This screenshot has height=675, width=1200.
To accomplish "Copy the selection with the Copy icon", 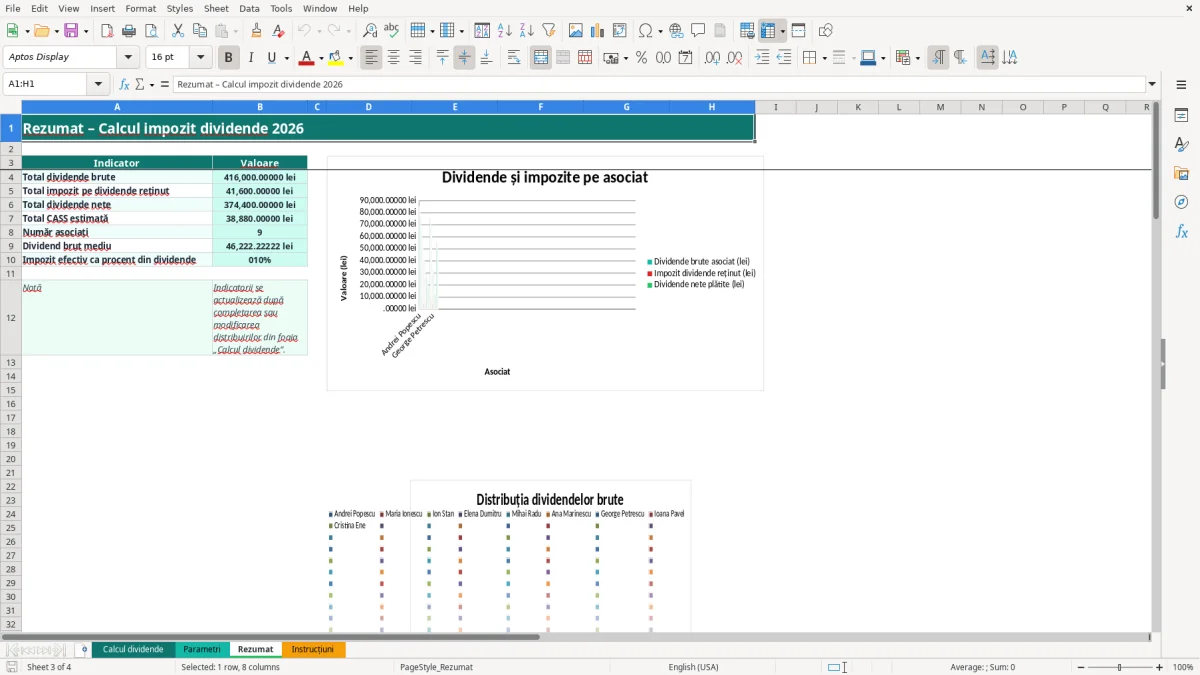I will tap(200, 31).
